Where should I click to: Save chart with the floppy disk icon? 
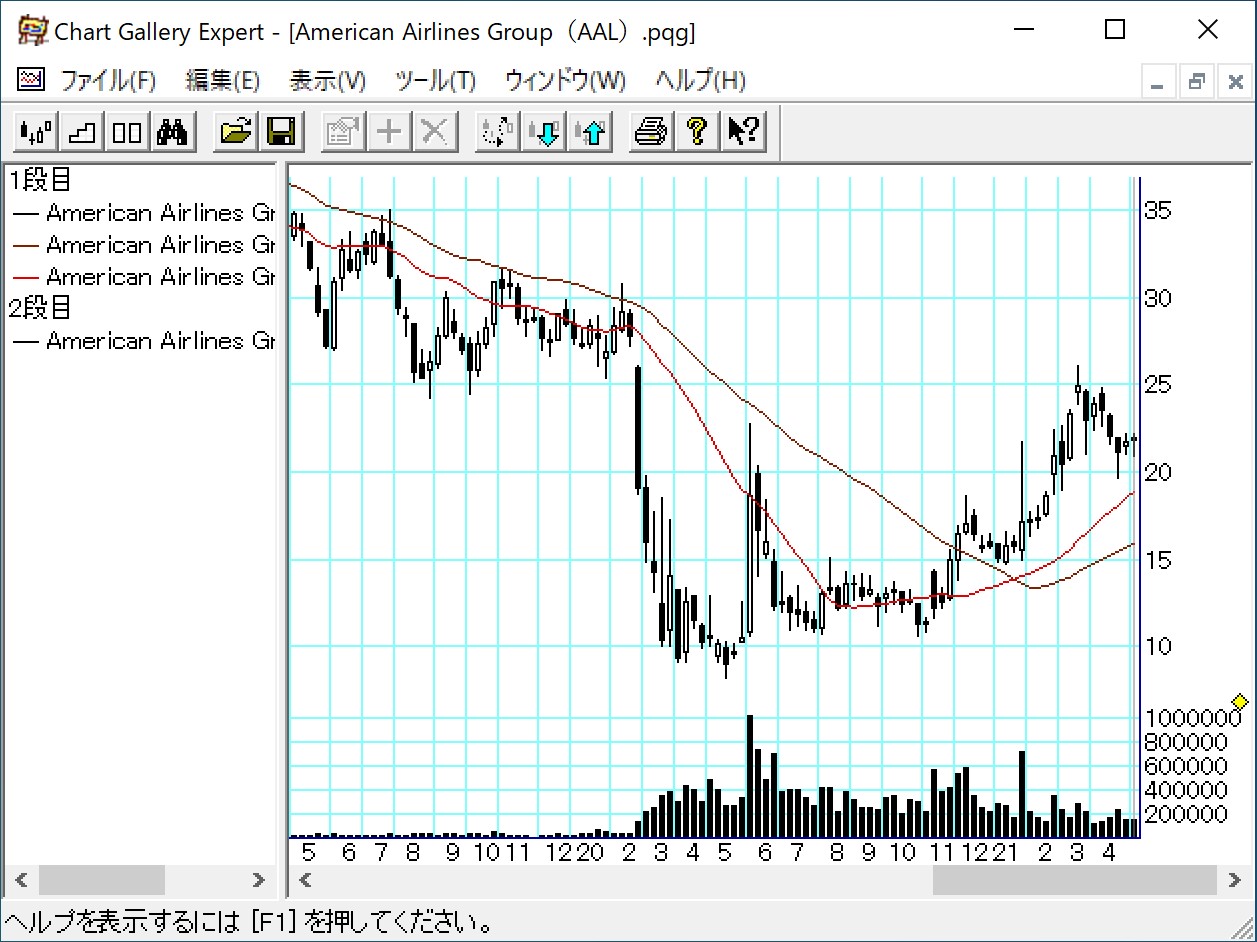pyautogui.click(x=281, y=132)
